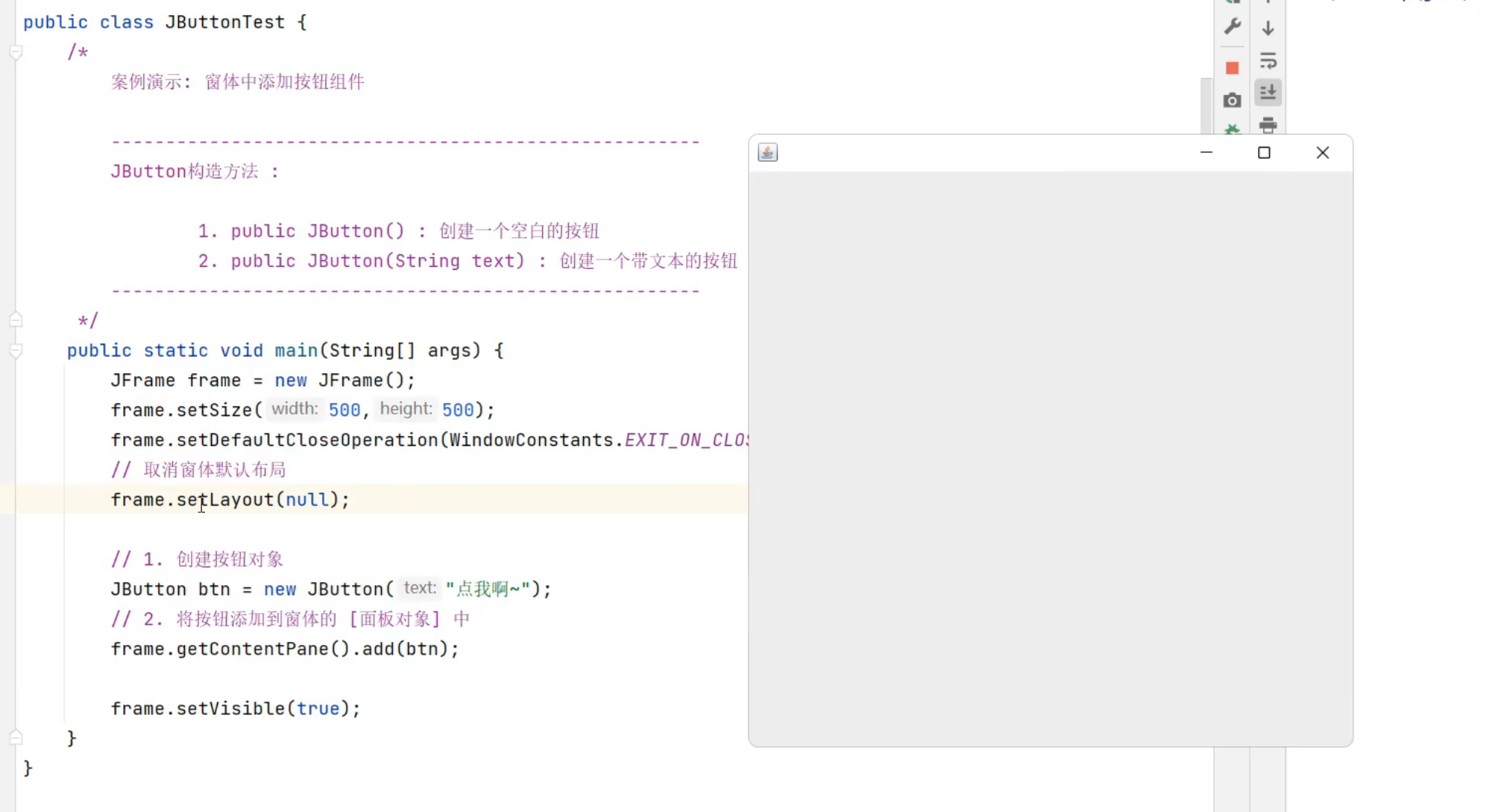The width and height of the screenshot is (1501, 812).
Task: Collapse the block comment fold marker
Action: 16,52
